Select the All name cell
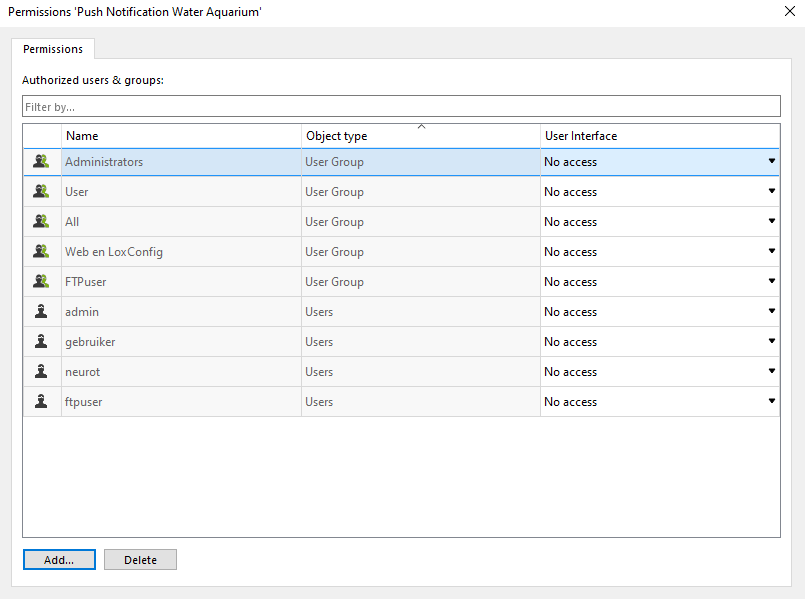805x599 pixels. click(x=181, y=222)
